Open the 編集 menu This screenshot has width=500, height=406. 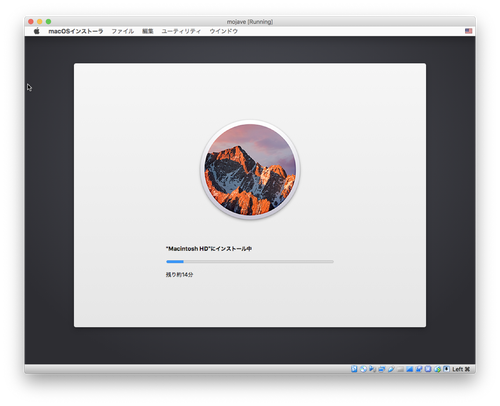tap(148, 31)
